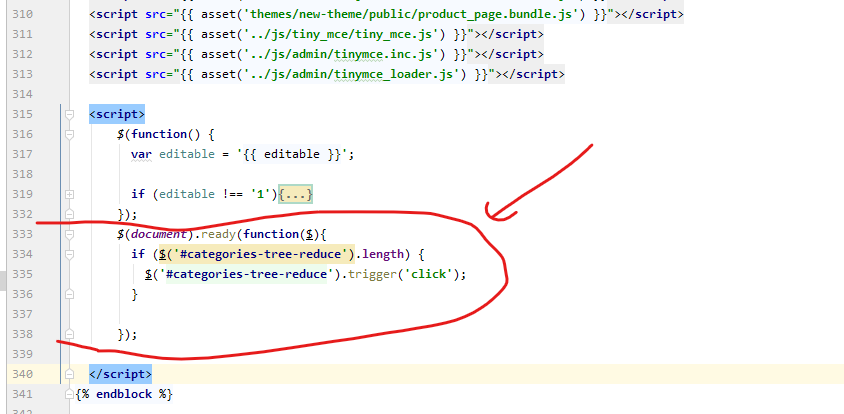This screenshot has width=844, height=414.
Task: Click the fold end marker on line 332
Action: click(69, 214)
